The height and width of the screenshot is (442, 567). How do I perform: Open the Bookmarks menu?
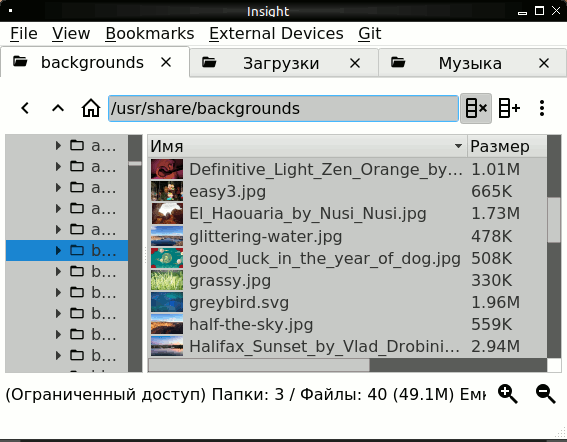[150, 34]
